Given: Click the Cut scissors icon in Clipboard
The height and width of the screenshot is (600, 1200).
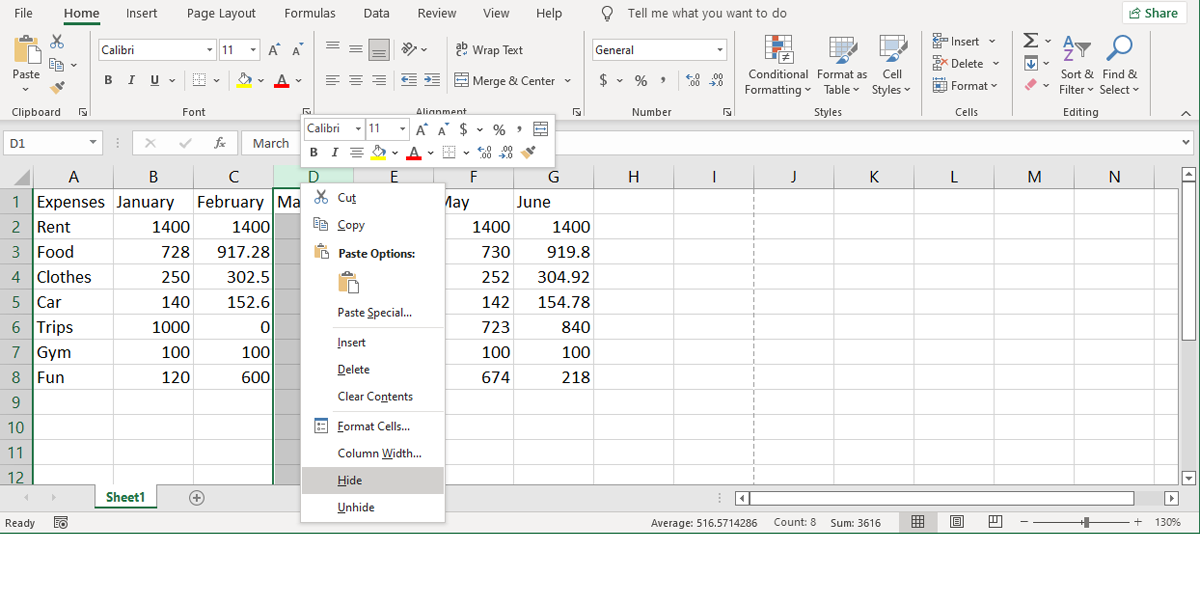Looking at the screenshot, I should click(x=57, y=42).
